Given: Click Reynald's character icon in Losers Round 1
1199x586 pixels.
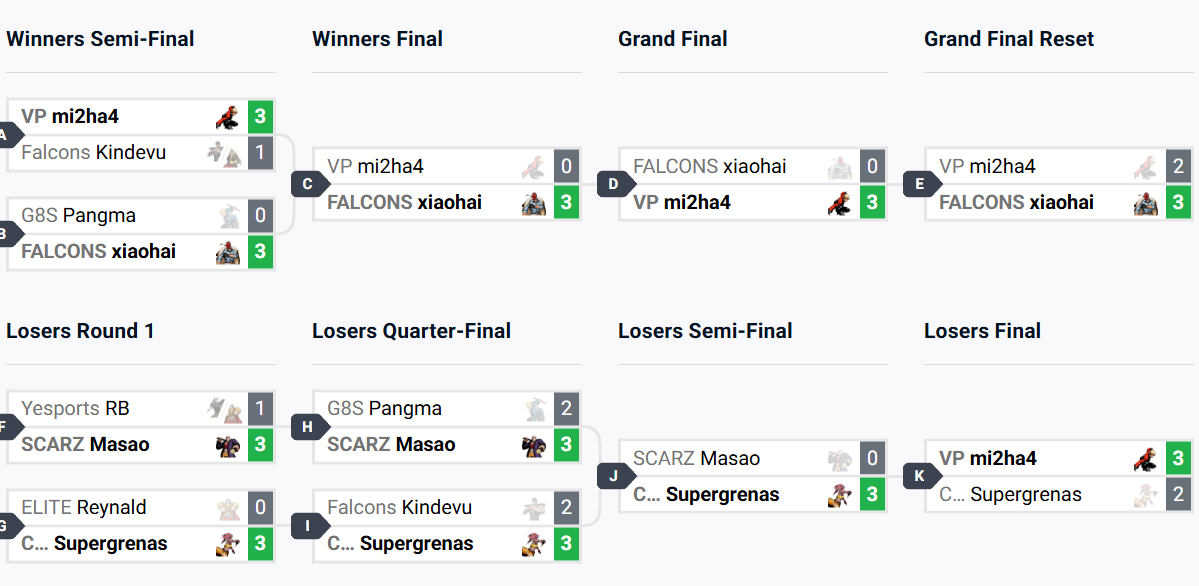Looking at the screenshot, I should 229,508.
